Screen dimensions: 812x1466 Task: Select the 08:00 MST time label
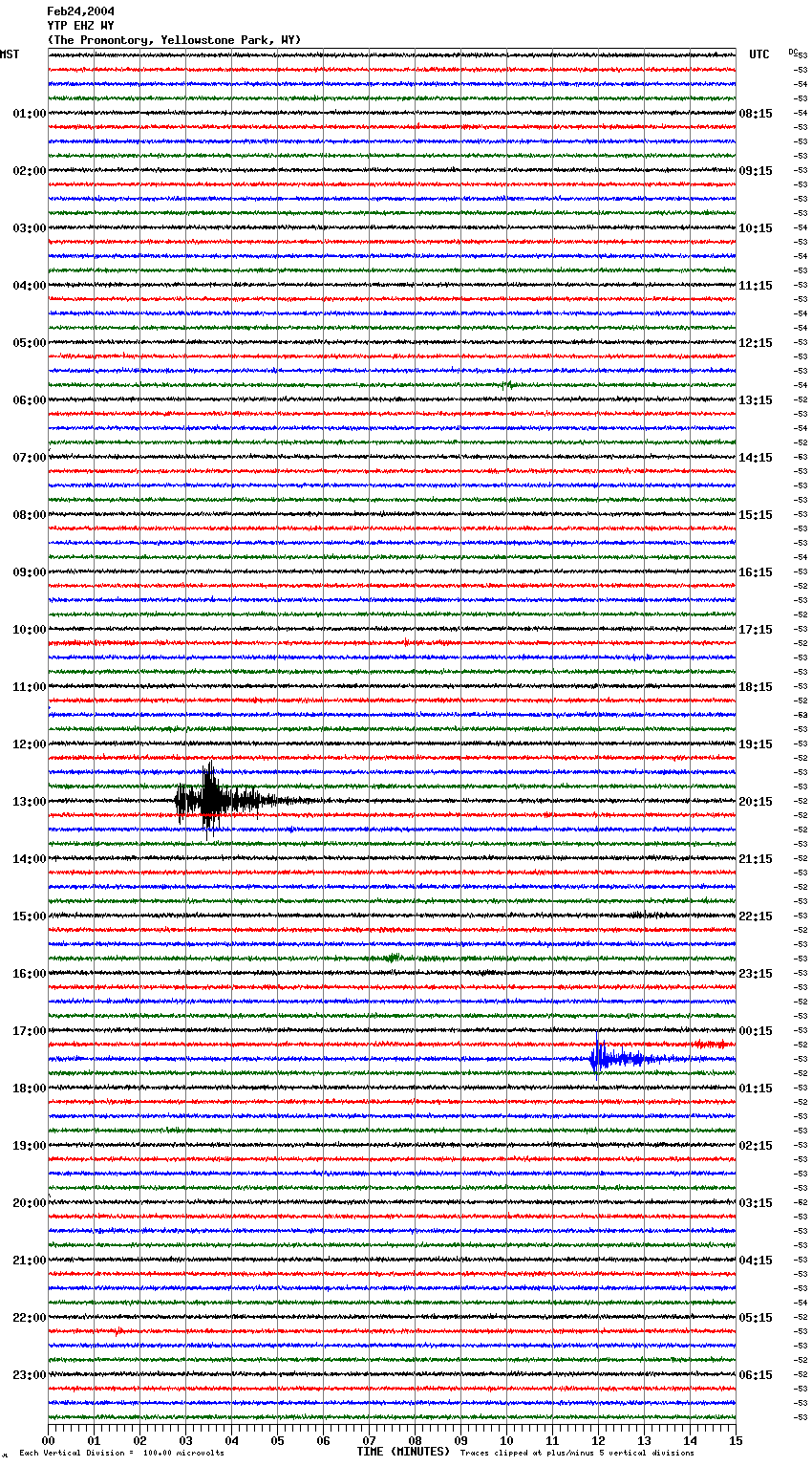30,515
